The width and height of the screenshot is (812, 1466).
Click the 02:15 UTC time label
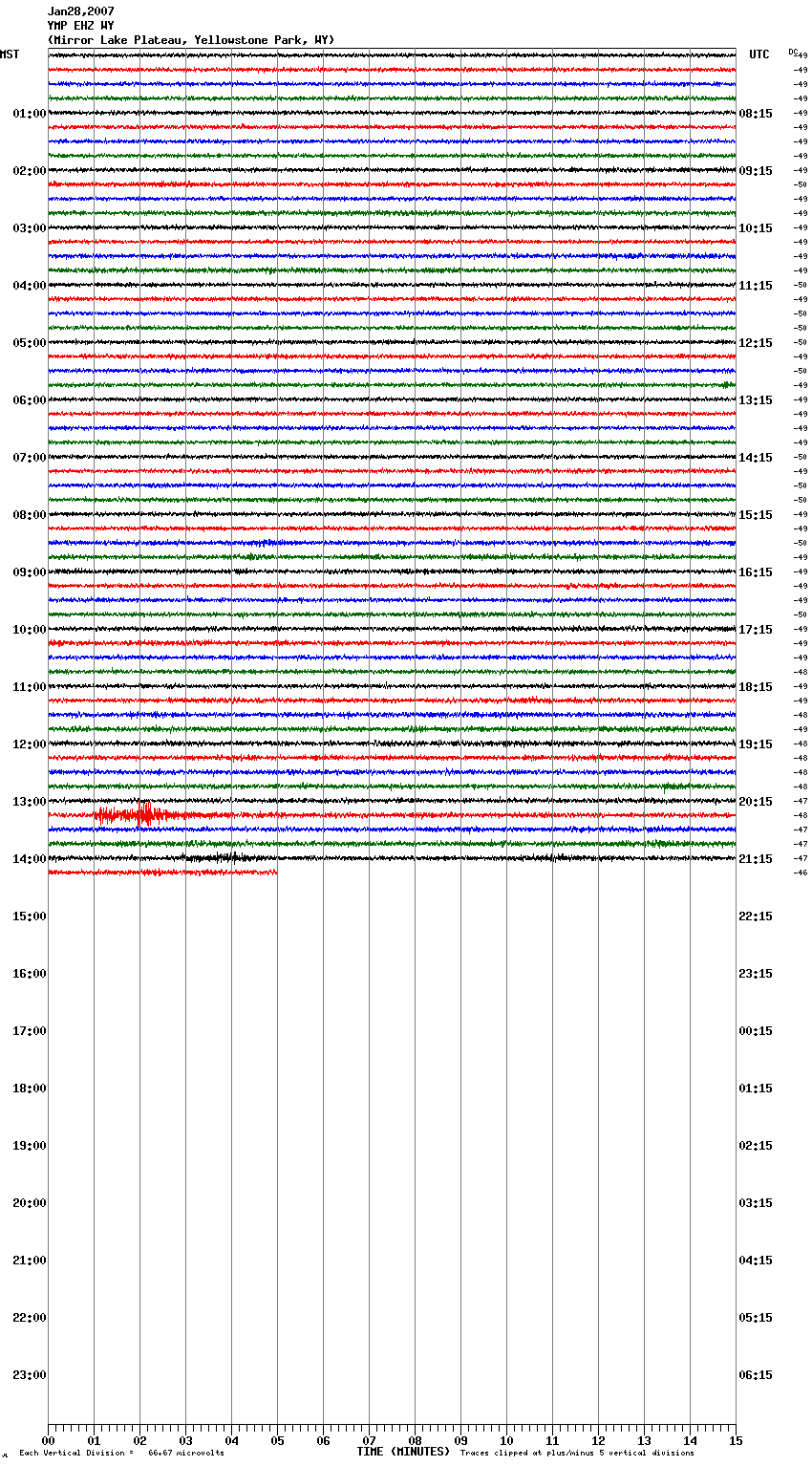[756, 1146]
